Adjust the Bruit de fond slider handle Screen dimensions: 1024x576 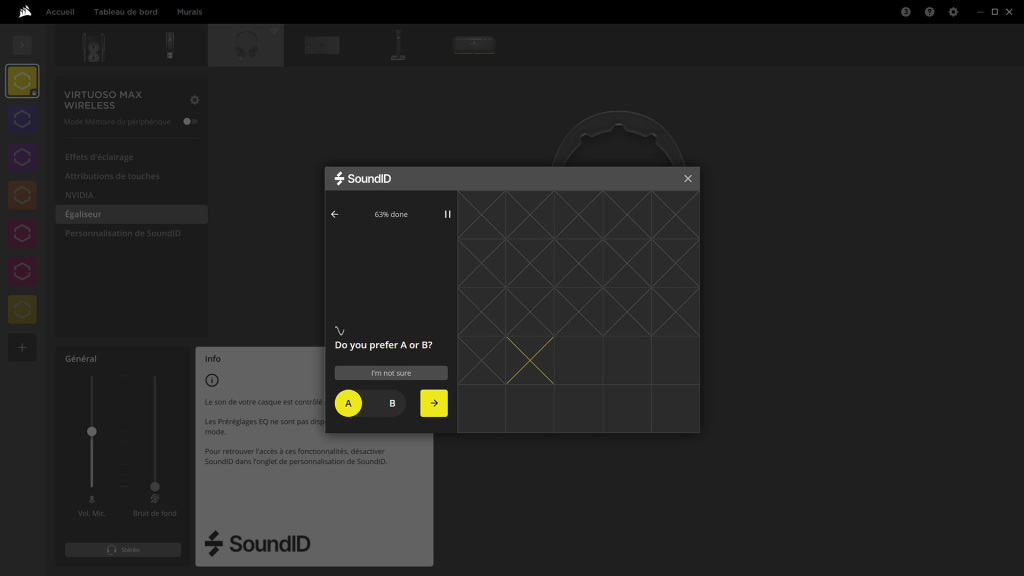pos(155,487)
